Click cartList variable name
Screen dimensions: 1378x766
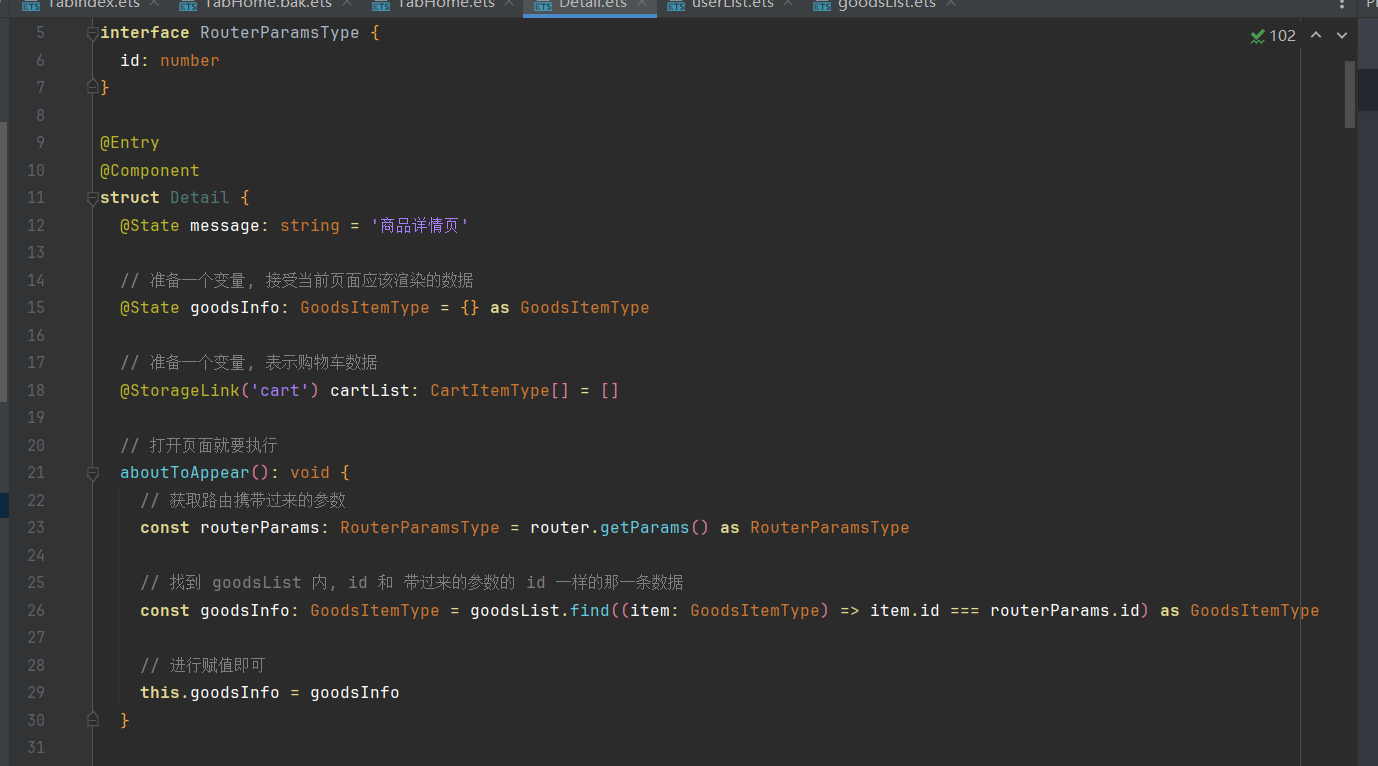click(370, 390)
